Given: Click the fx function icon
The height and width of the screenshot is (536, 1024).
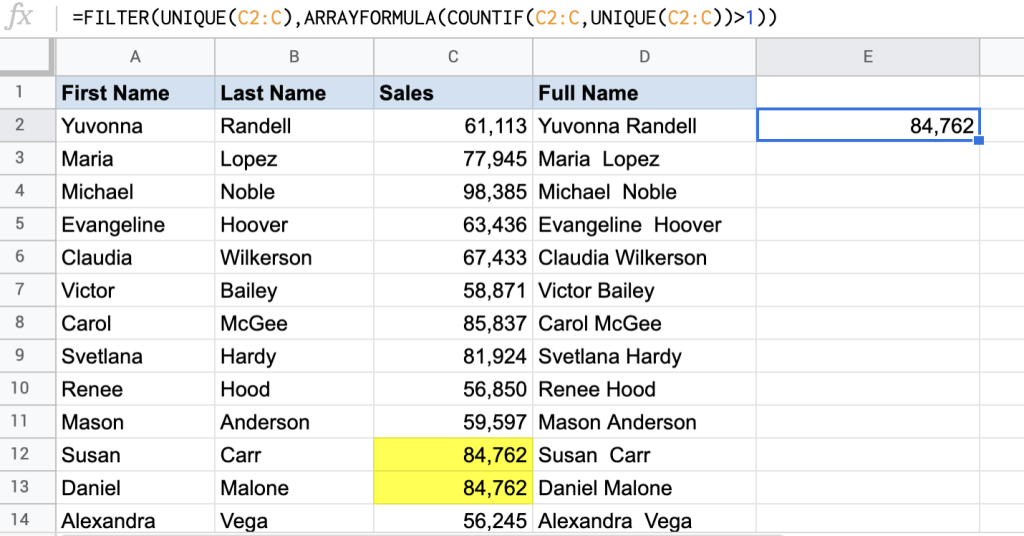Looking at the screenshot, I should pyautogui.click(x=20, y=18).
